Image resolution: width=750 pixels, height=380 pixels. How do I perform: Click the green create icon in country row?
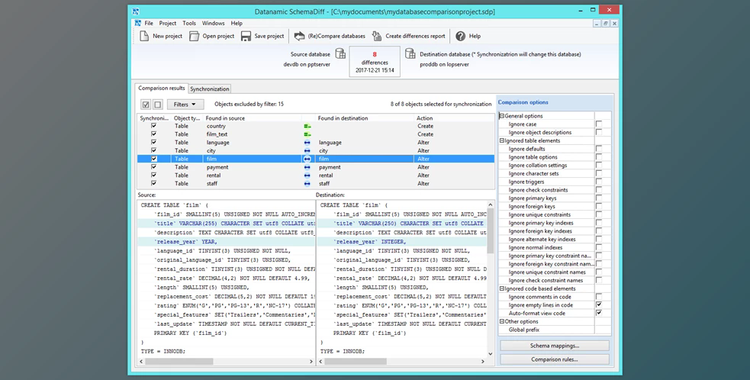(308, 126)
